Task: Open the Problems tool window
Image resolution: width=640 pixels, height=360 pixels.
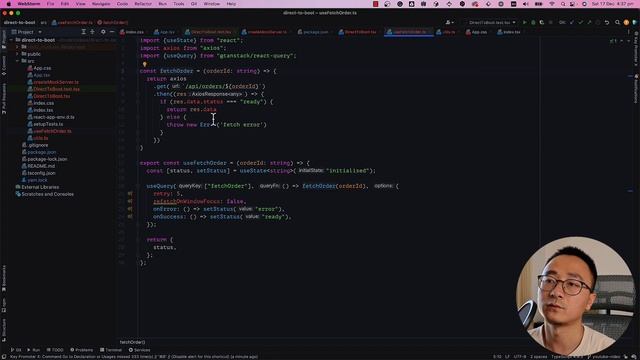Action: 81,350
